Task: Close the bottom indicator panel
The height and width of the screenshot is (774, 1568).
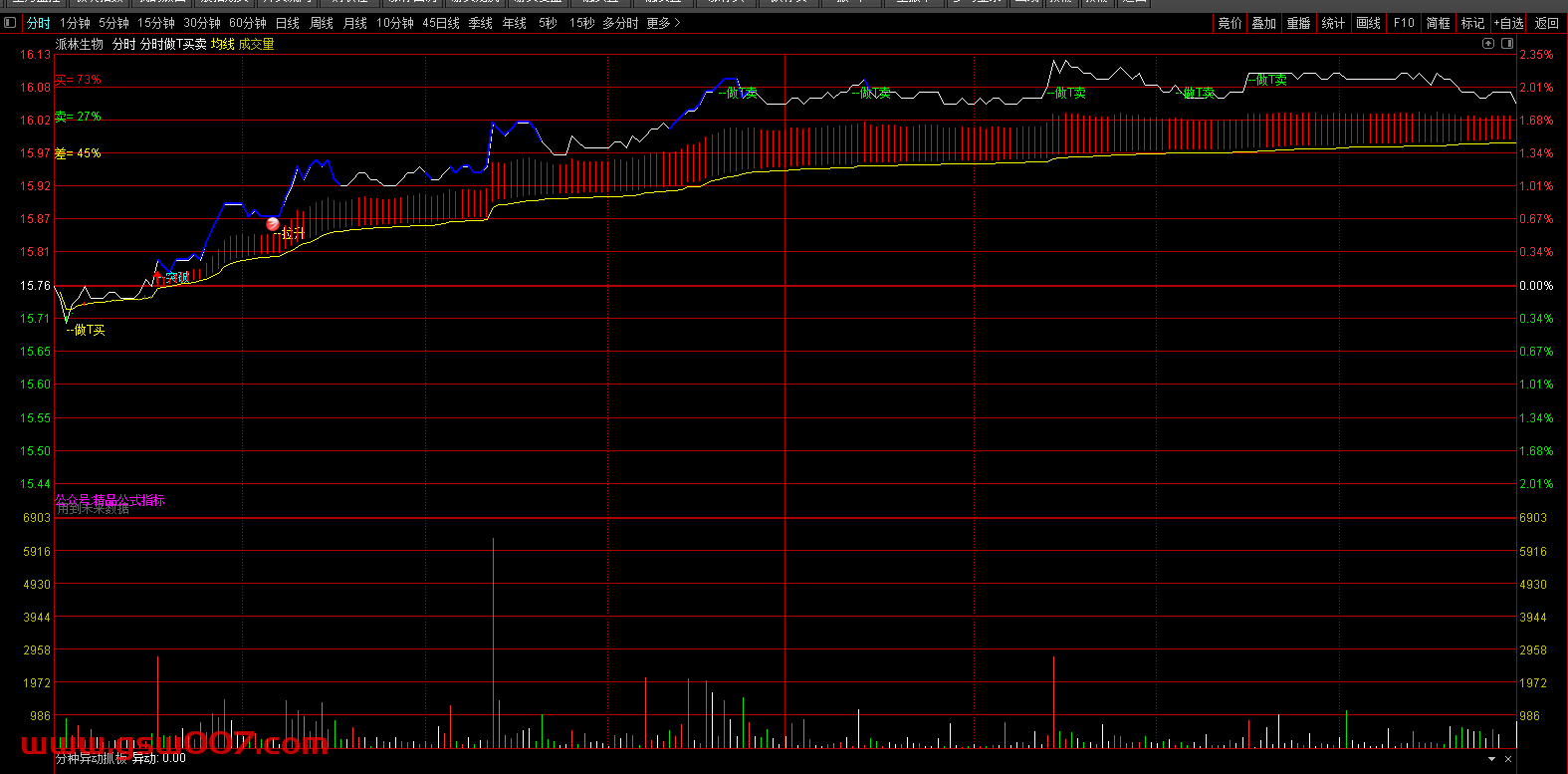Action: (1509, 759)
